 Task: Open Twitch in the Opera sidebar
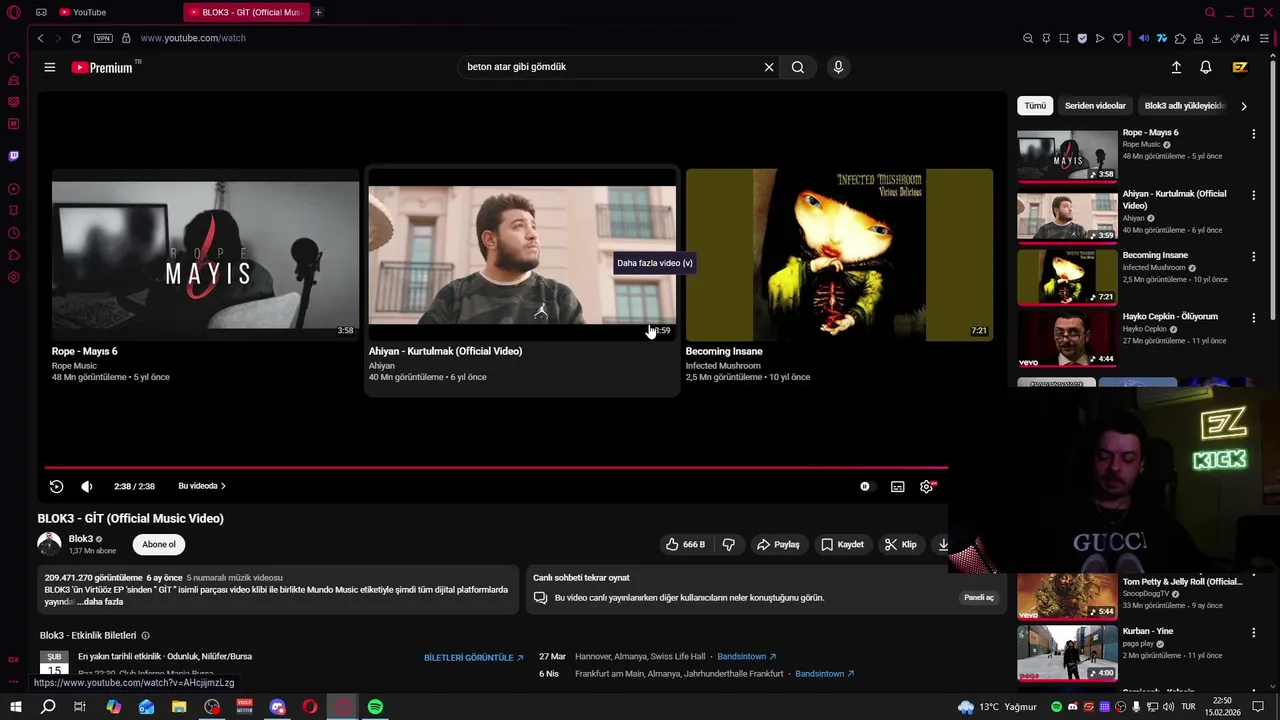13,156
